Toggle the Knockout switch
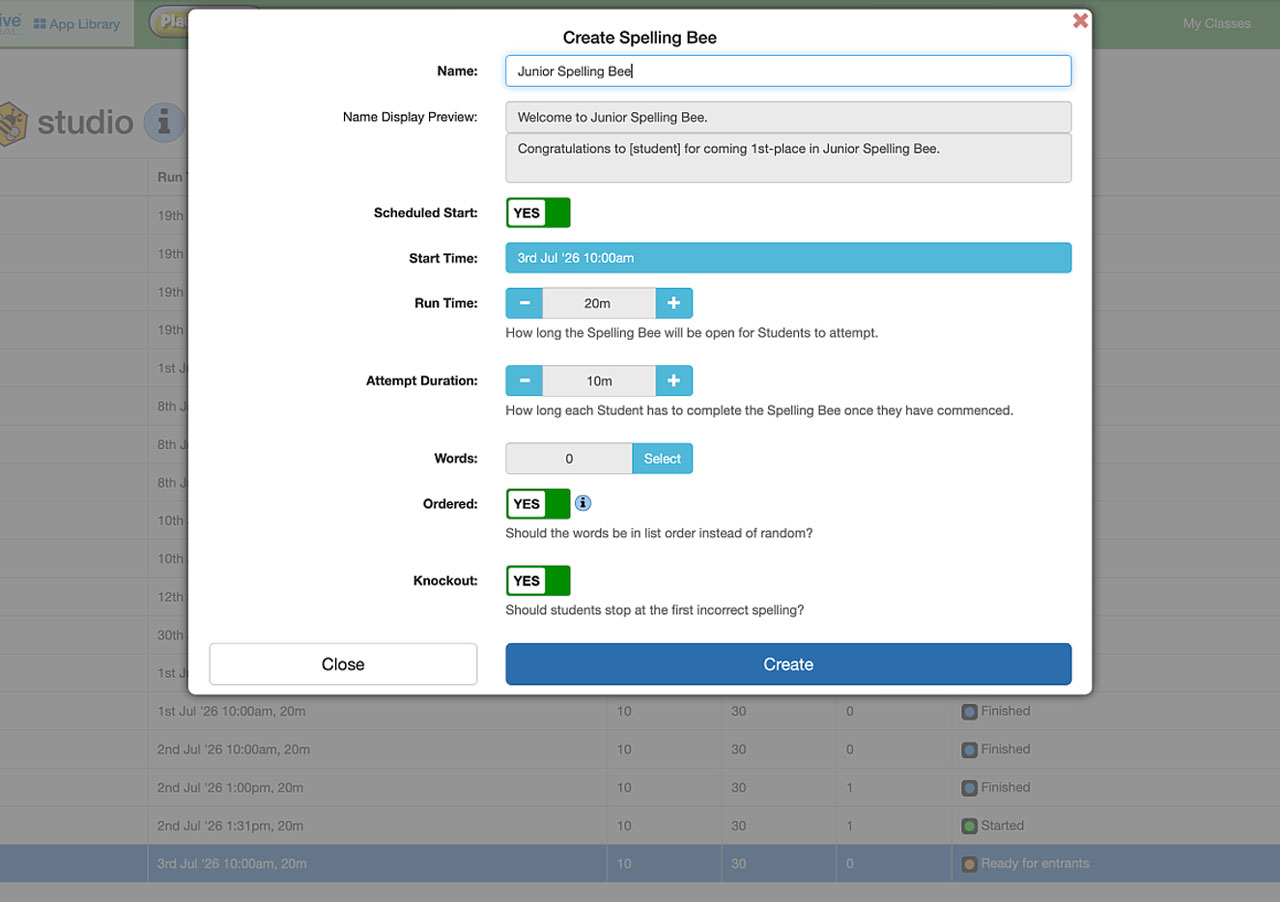1280x902 pixels. 538,581
